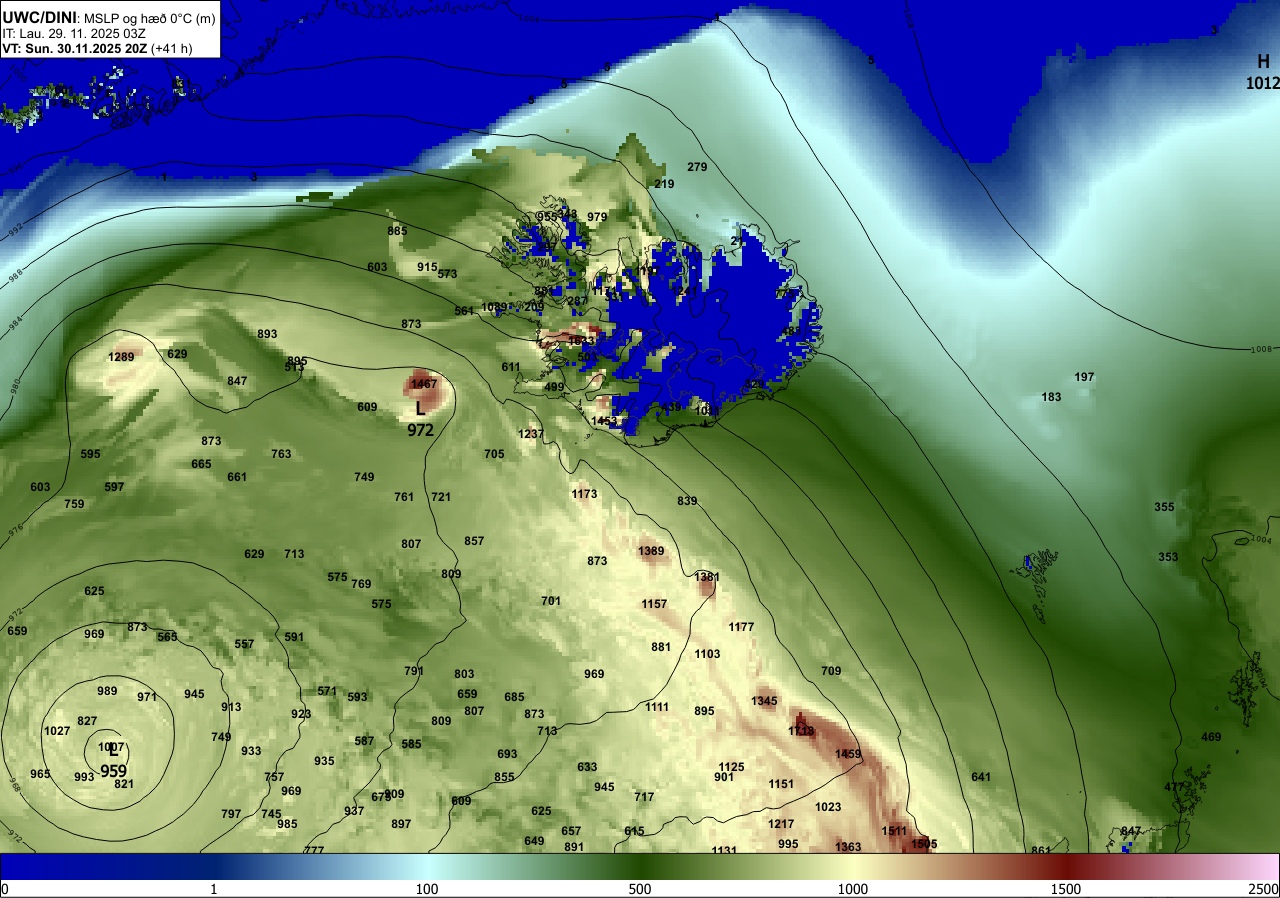Image resolution: width=1280 pixels, height=898 pixels.
Task: Click the height value 915
Action: coord(427,267)
